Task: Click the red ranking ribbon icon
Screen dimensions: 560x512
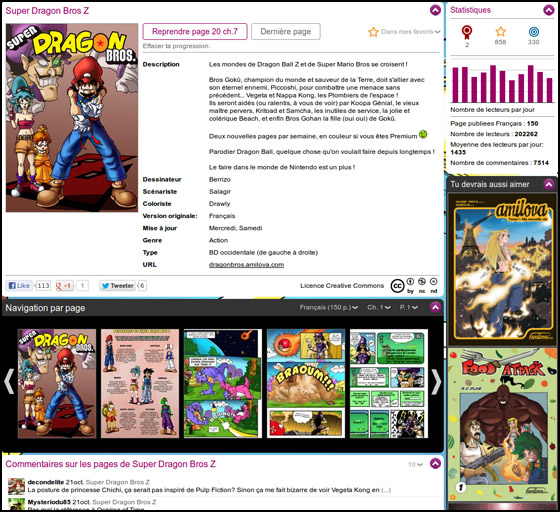Action: pos(466,32)
